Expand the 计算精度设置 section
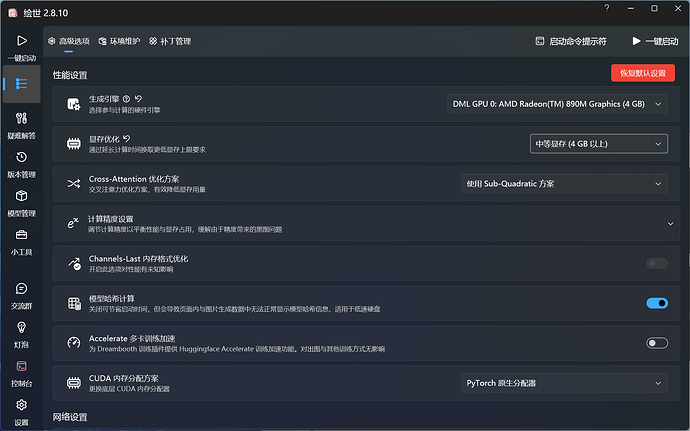Screen dimensions: 690x431 (669, 223)
